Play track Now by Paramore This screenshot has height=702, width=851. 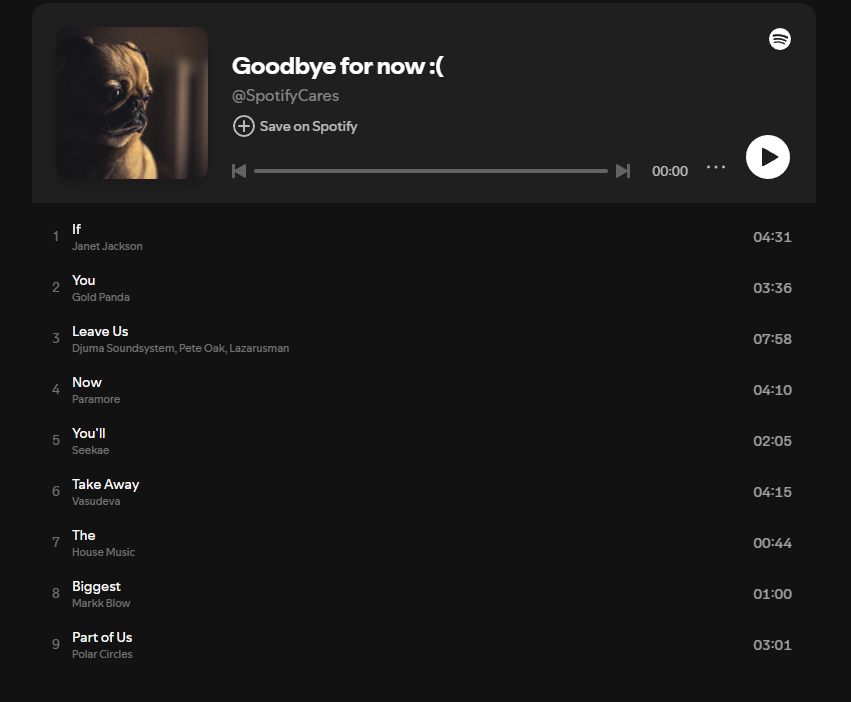(x=87, y=382)
